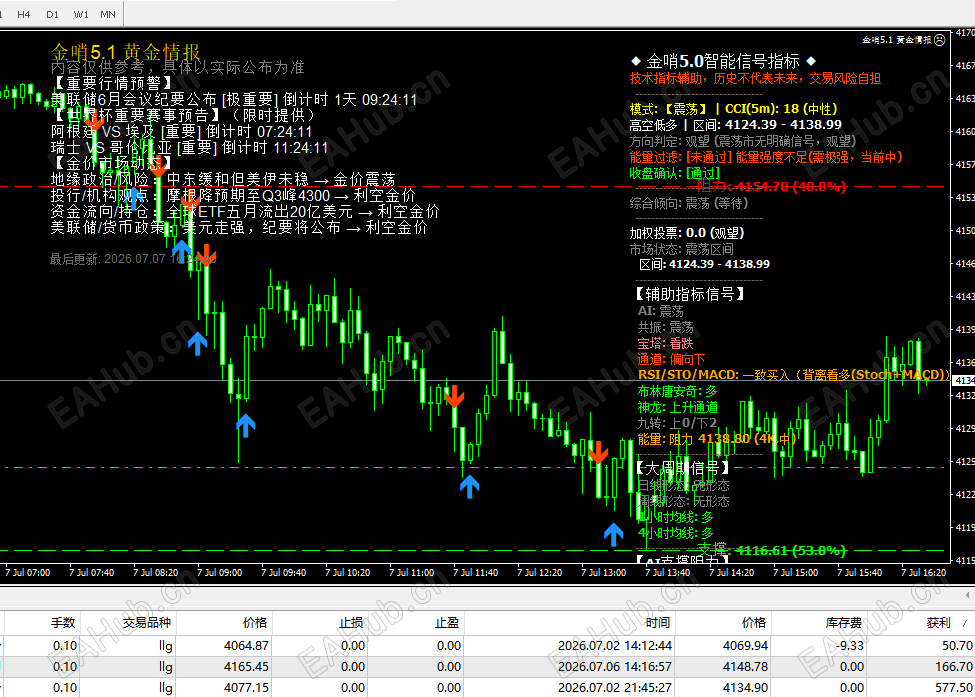This screenshot has width=975, height=697.
Task: Sort by the 止损 column header
Action: pos(351,622)
